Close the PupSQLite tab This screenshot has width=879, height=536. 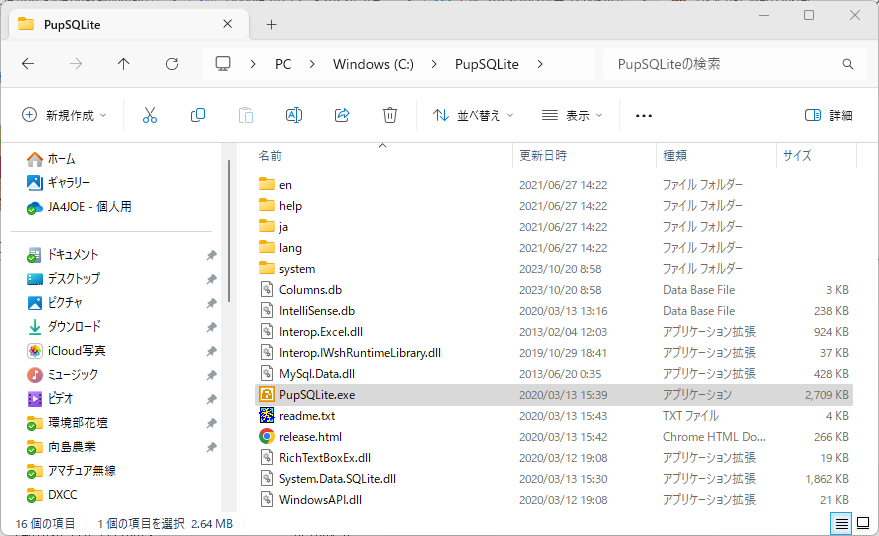tap(228, 24)
